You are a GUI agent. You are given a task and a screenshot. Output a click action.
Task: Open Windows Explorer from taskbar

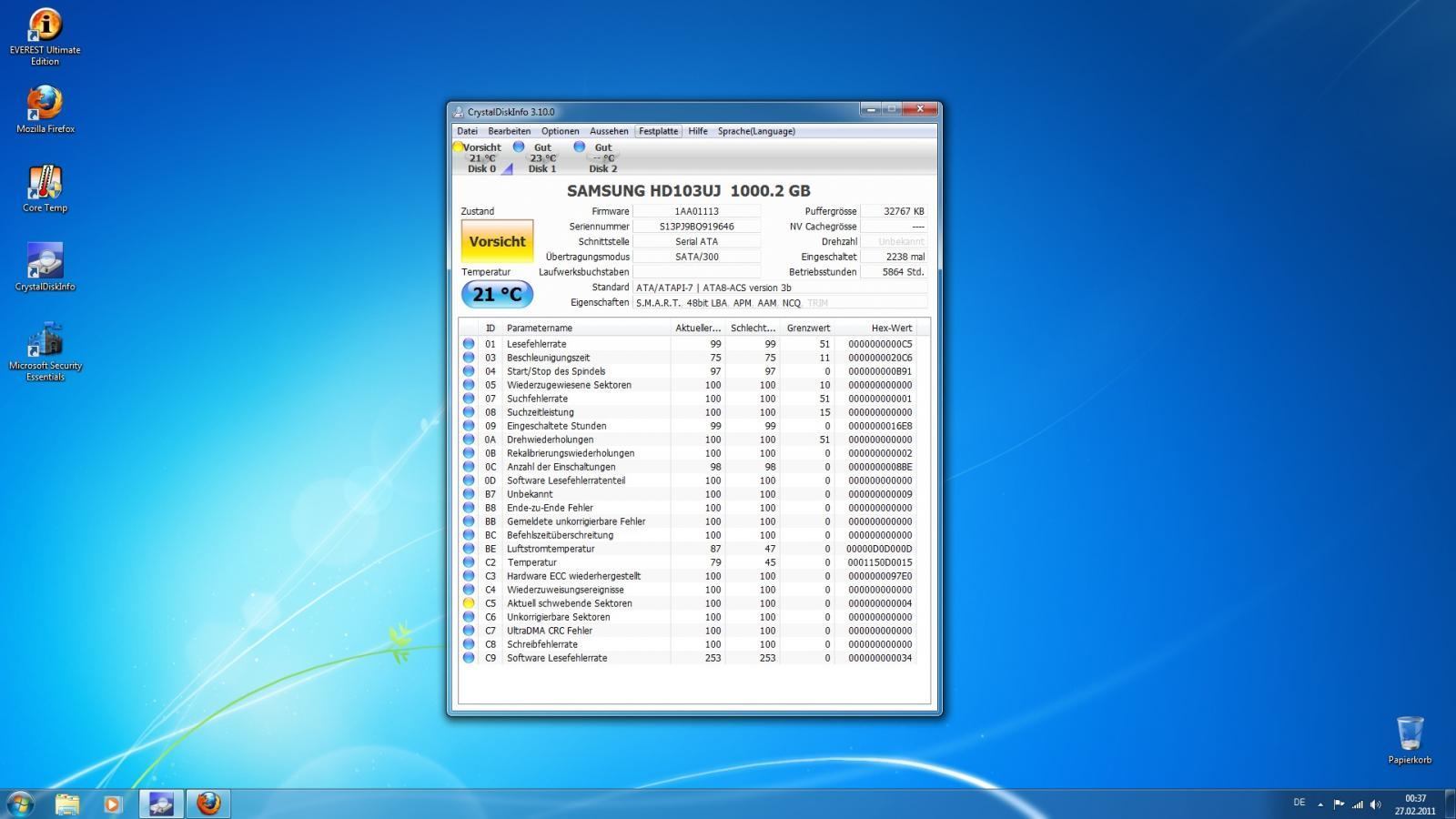click(67, 804)
